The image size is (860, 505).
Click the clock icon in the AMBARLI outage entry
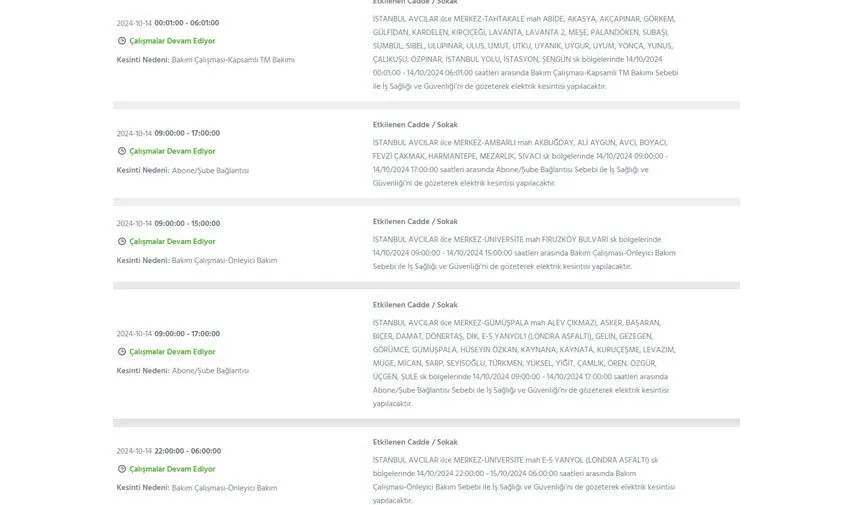tap(122, 151)
